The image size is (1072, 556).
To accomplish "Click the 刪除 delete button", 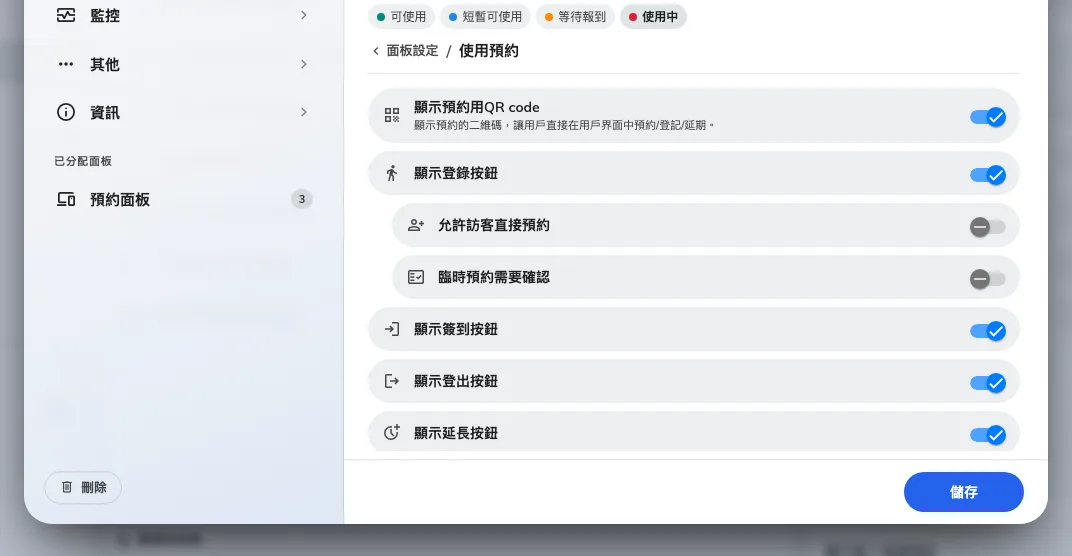I will coord(83,488).
